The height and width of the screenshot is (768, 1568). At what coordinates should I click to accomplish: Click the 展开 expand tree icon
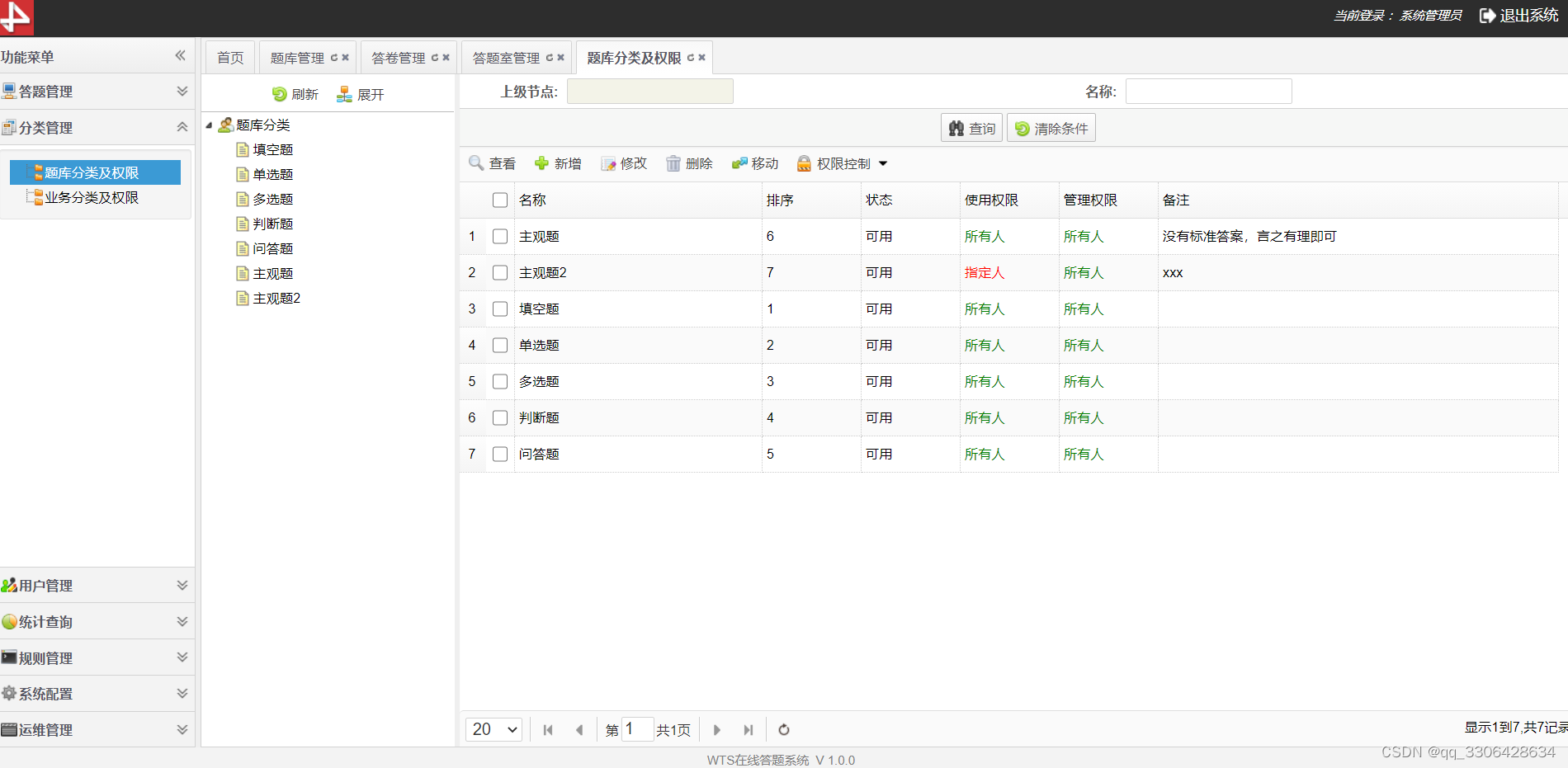pyautogui.click(x=344, y=95)
